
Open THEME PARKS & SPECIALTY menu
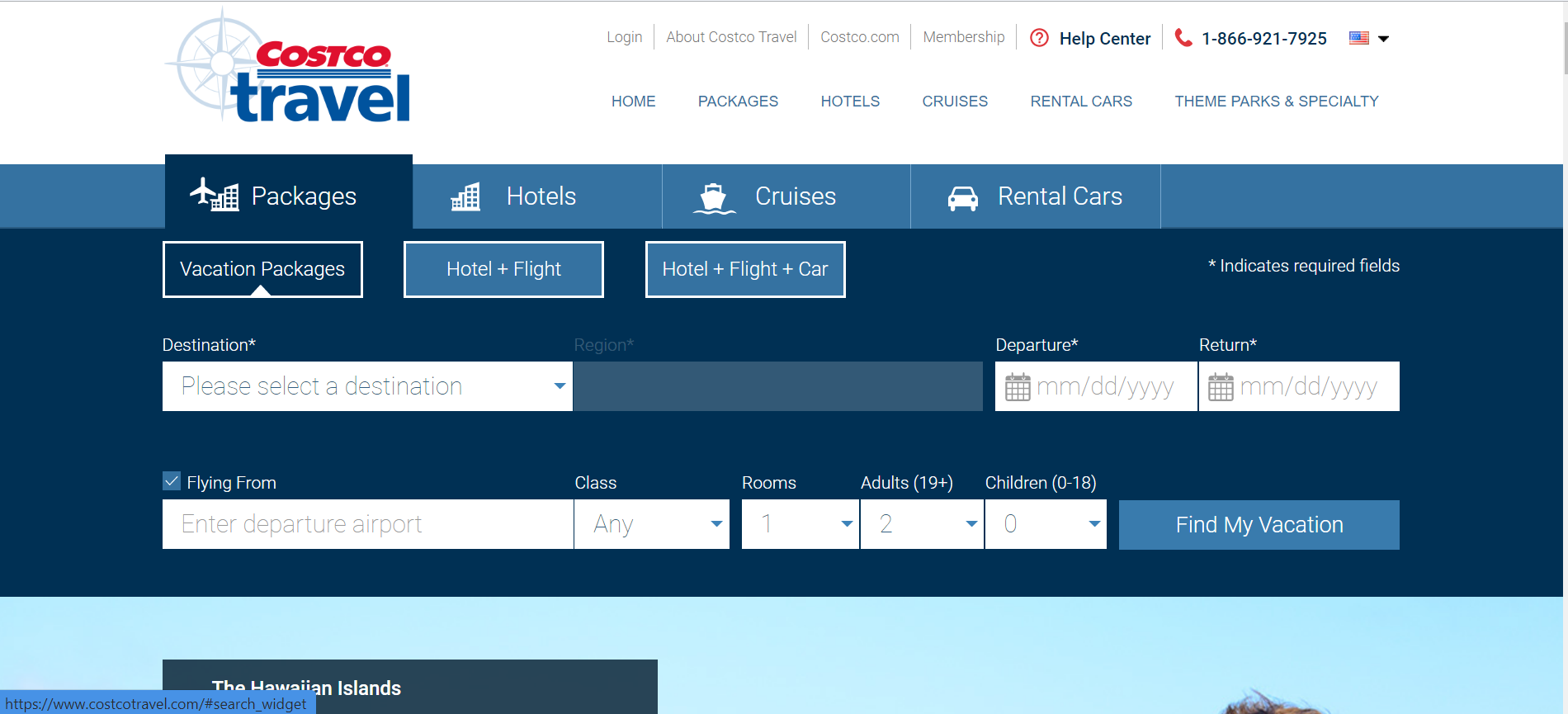tap(1277, 102)
